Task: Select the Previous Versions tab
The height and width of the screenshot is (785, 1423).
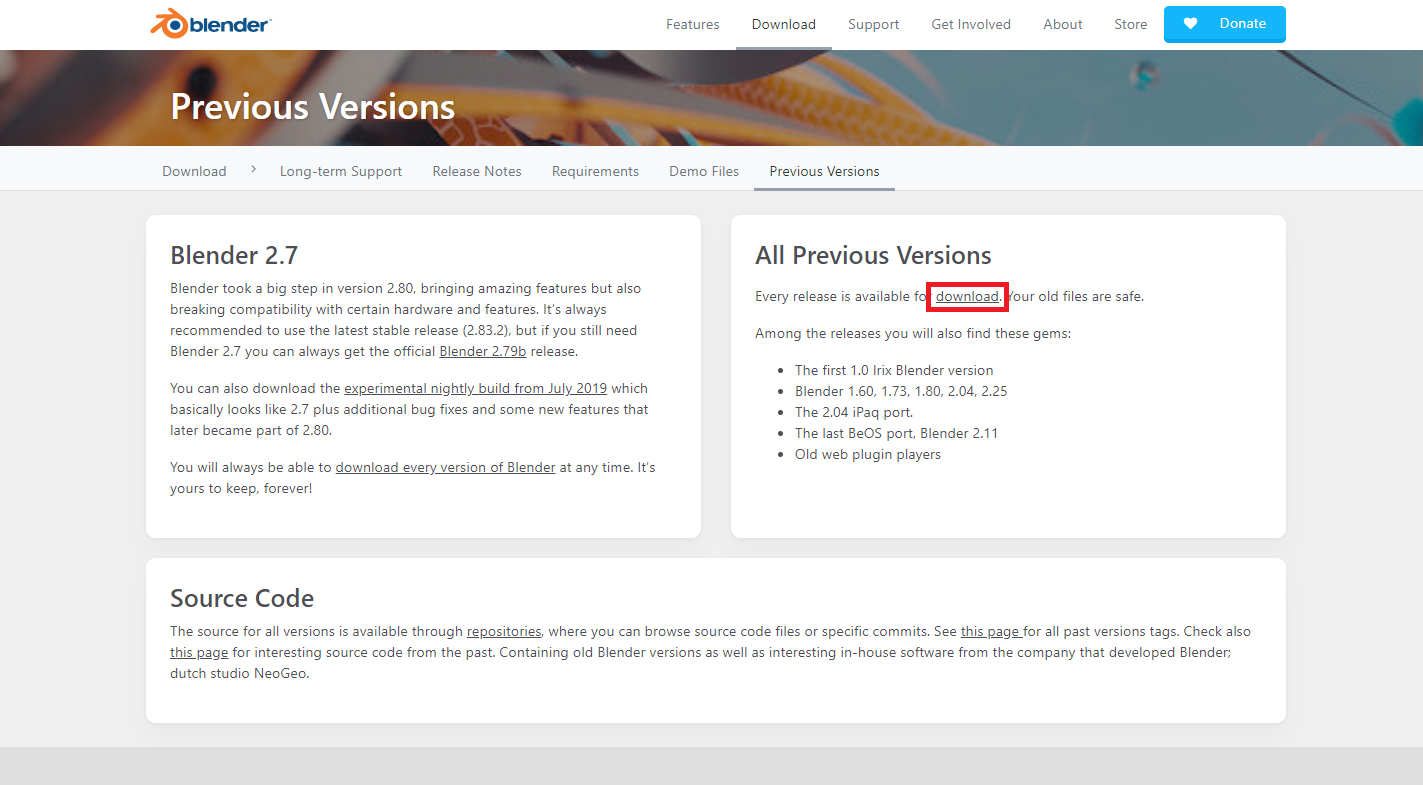Action: 824,171
